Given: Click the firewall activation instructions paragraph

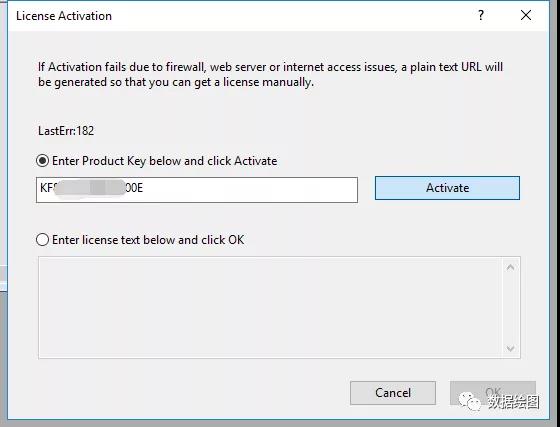Looking at the screenshot, I should click(270, 74).
